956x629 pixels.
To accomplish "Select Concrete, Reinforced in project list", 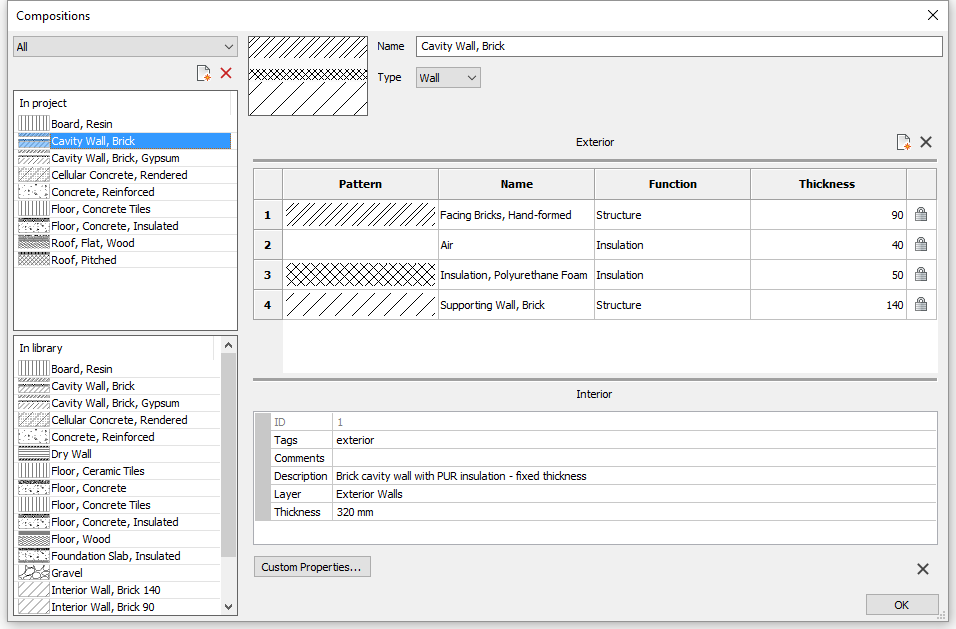I will point(103,192).
